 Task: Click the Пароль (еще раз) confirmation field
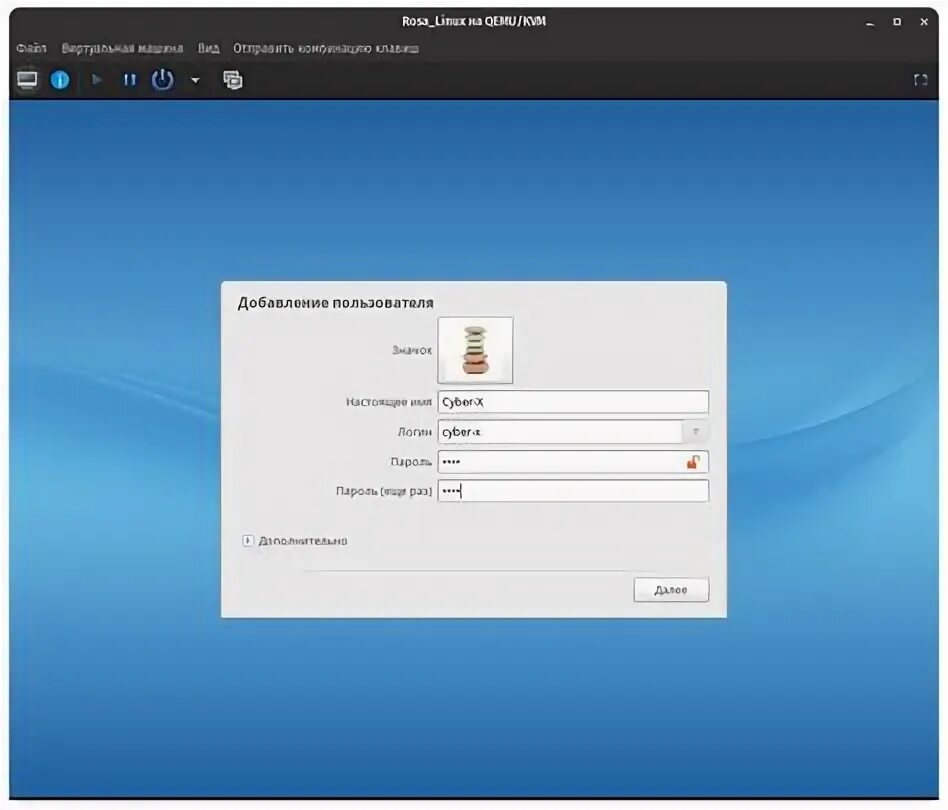coord(573,491)
